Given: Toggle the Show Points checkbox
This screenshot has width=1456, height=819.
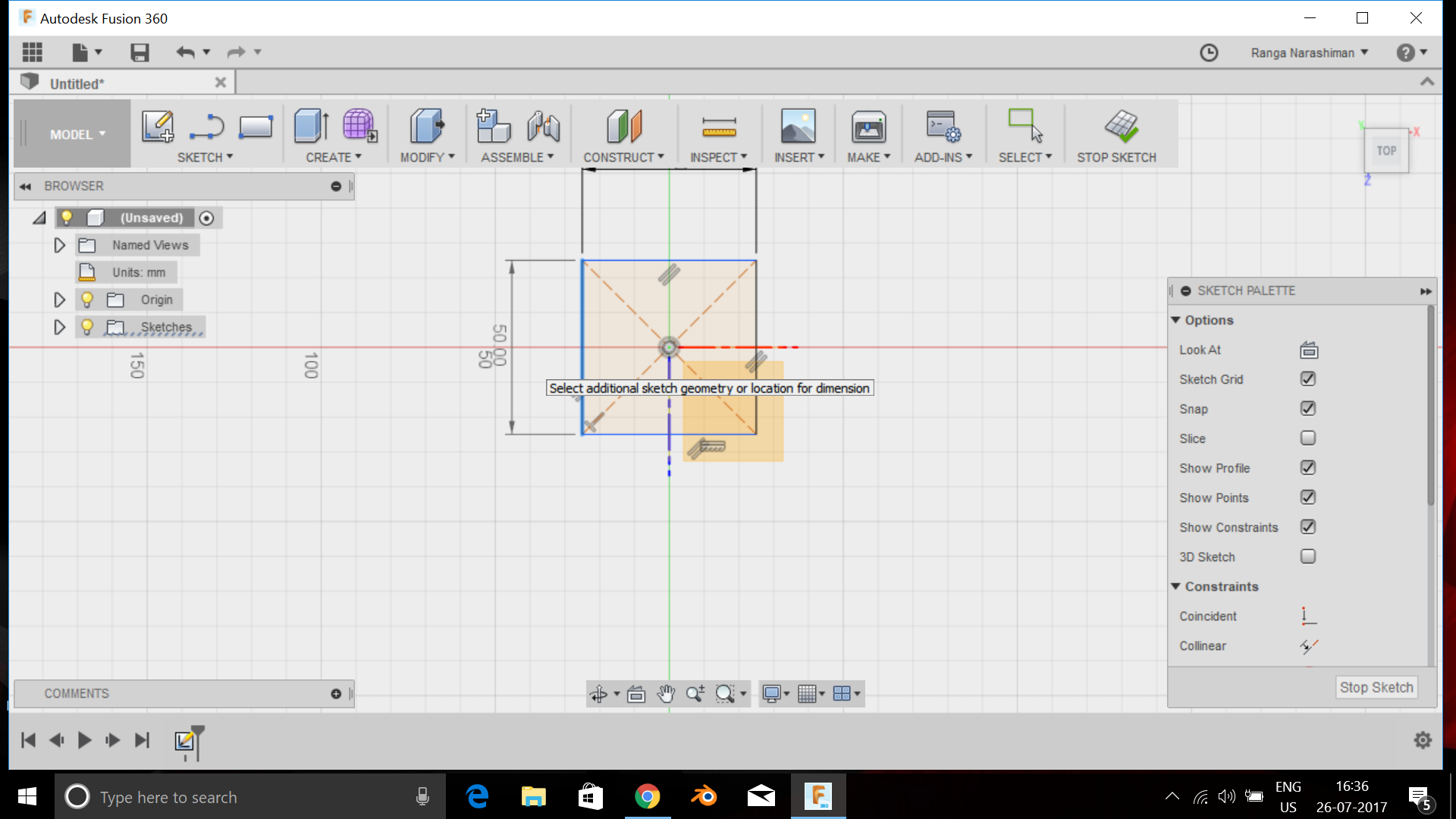Looking at the screenshot, I should [1308, 497].
